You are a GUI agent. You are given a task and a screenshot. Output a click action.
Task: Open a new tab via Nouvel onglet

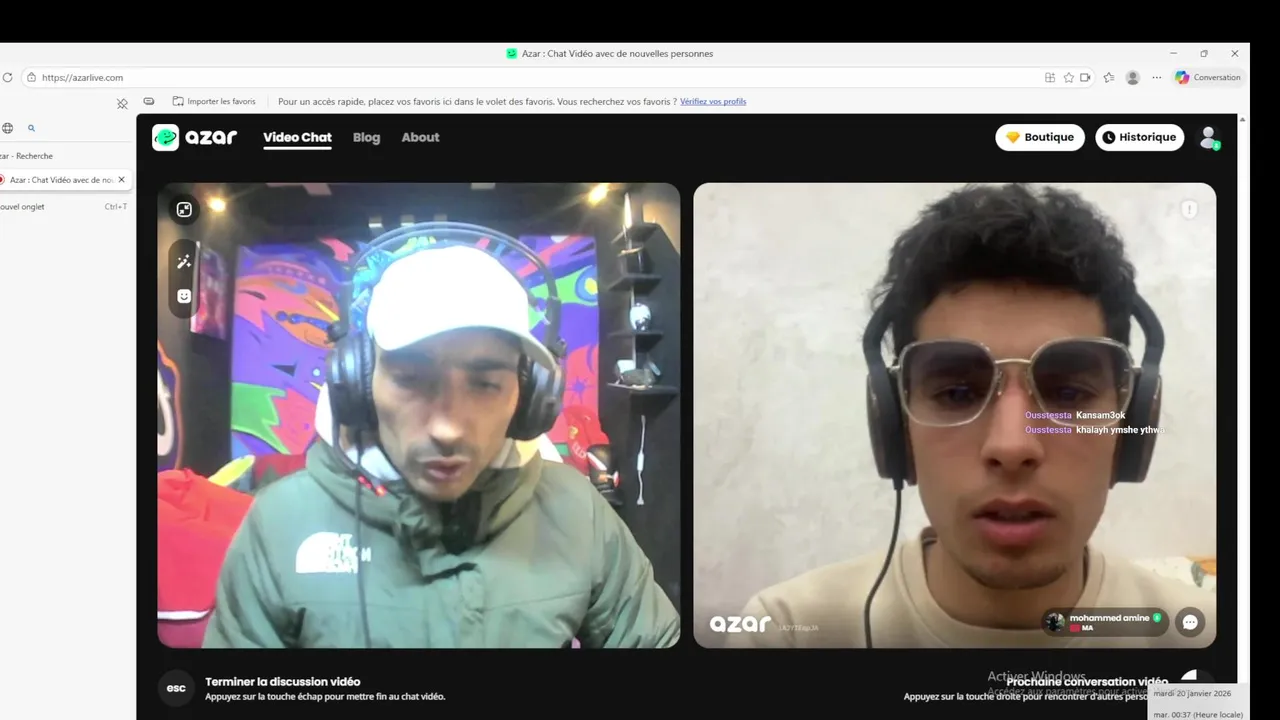[64, 207]
